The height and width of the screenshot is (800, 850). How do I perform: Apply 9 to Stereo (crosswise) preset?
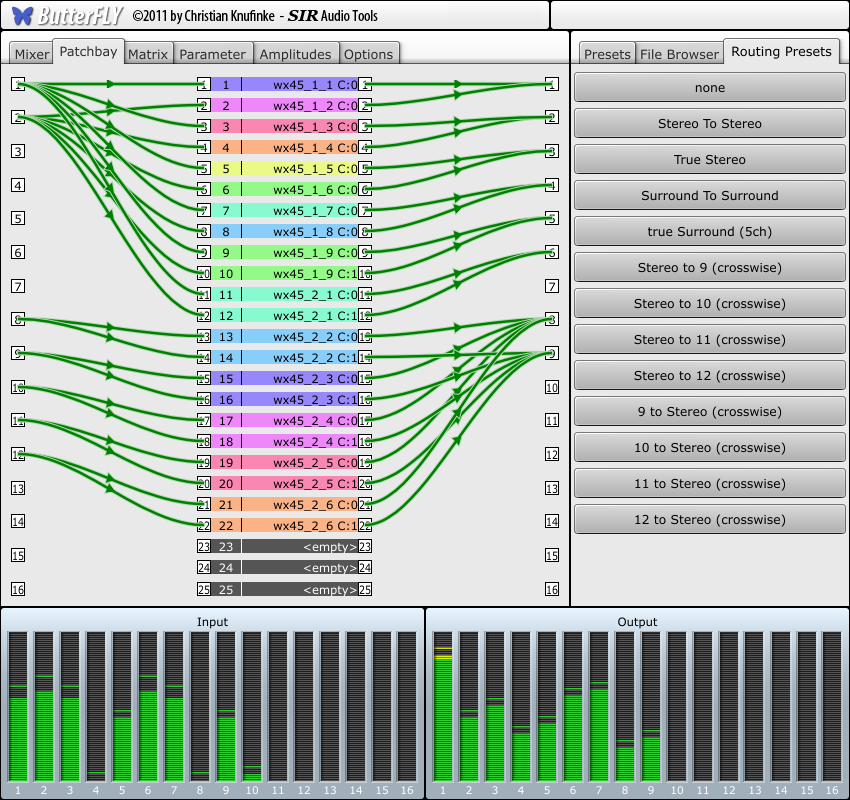click(x=710, y=411)
